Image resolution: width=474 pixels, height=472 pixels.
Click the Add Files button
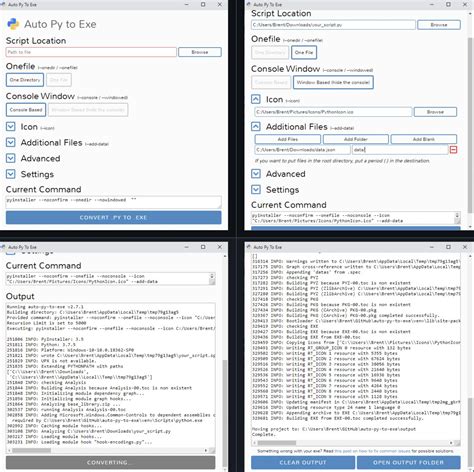tap(288, 139)
